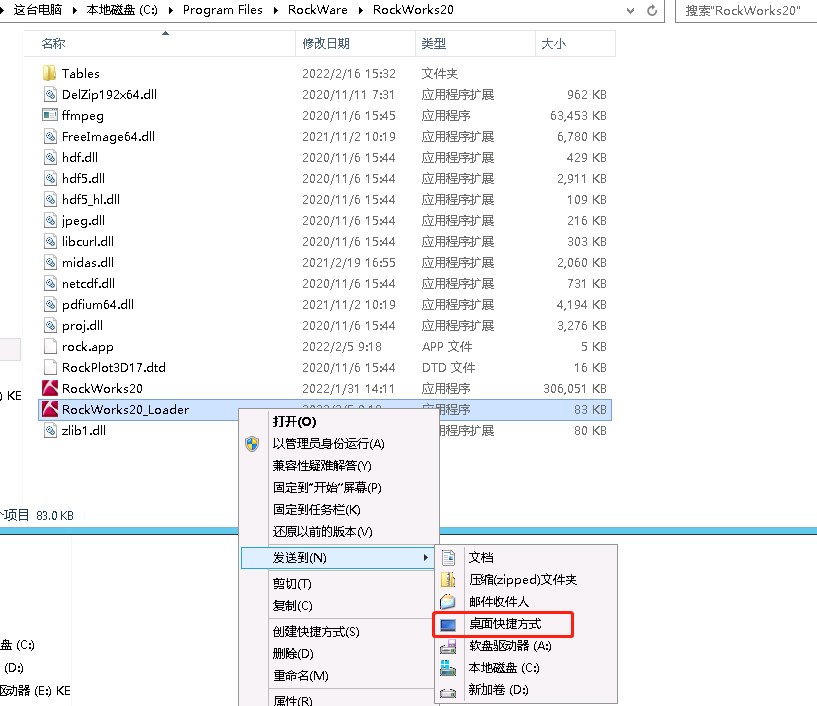Click the 文档 icon in Send To submenu
This screenshot has height=706, width=817.
pyautogui.click(x=448, y=558)
